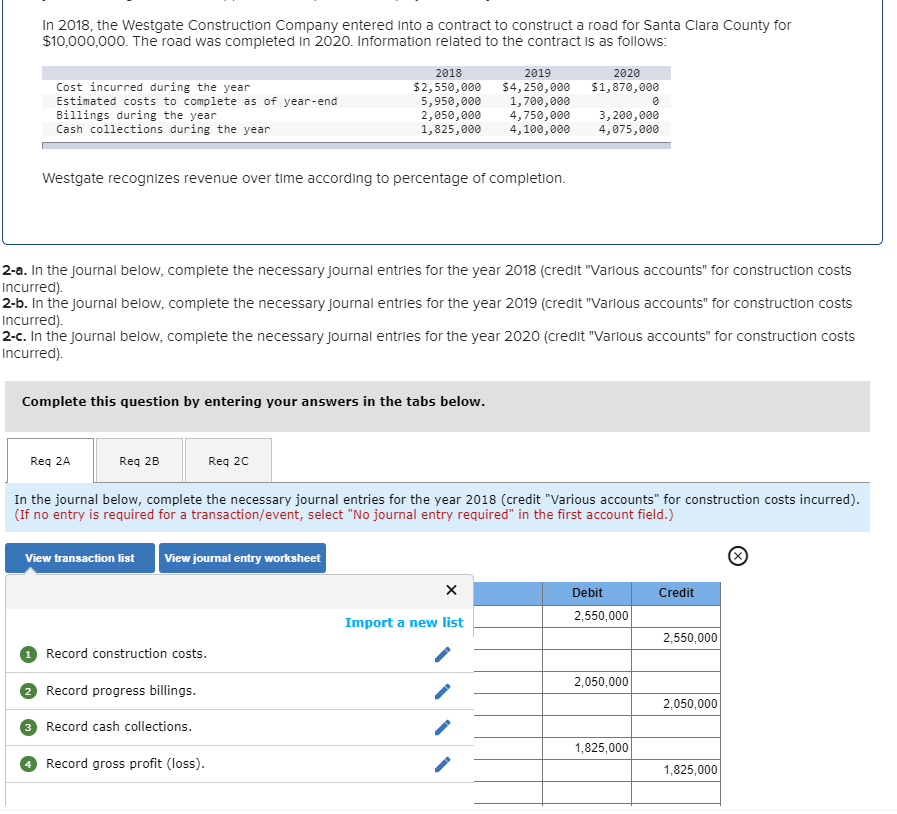Click the "View transaction list" button
Image resolution: width=897 pixels, height=814 pixels.
point(79,559)
